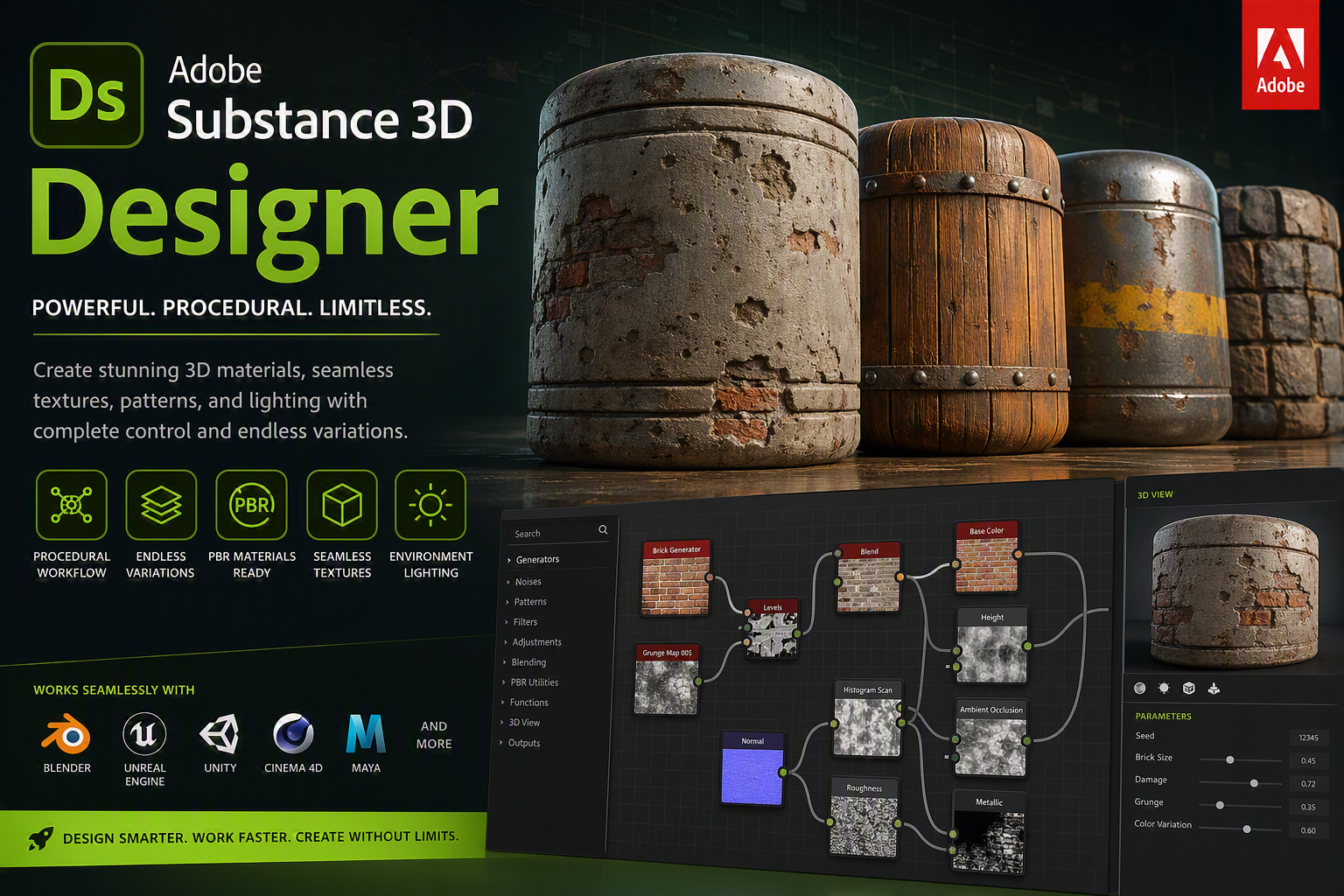Click the Normal node output connector dot

click(x=782, y=772)
